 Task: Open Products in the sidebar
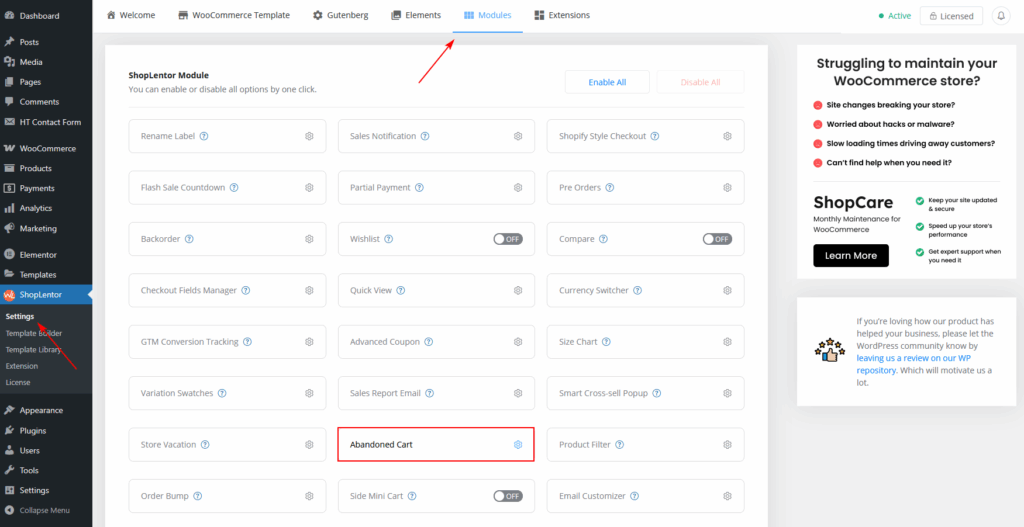pyautogui.click(x=46, y=168)
